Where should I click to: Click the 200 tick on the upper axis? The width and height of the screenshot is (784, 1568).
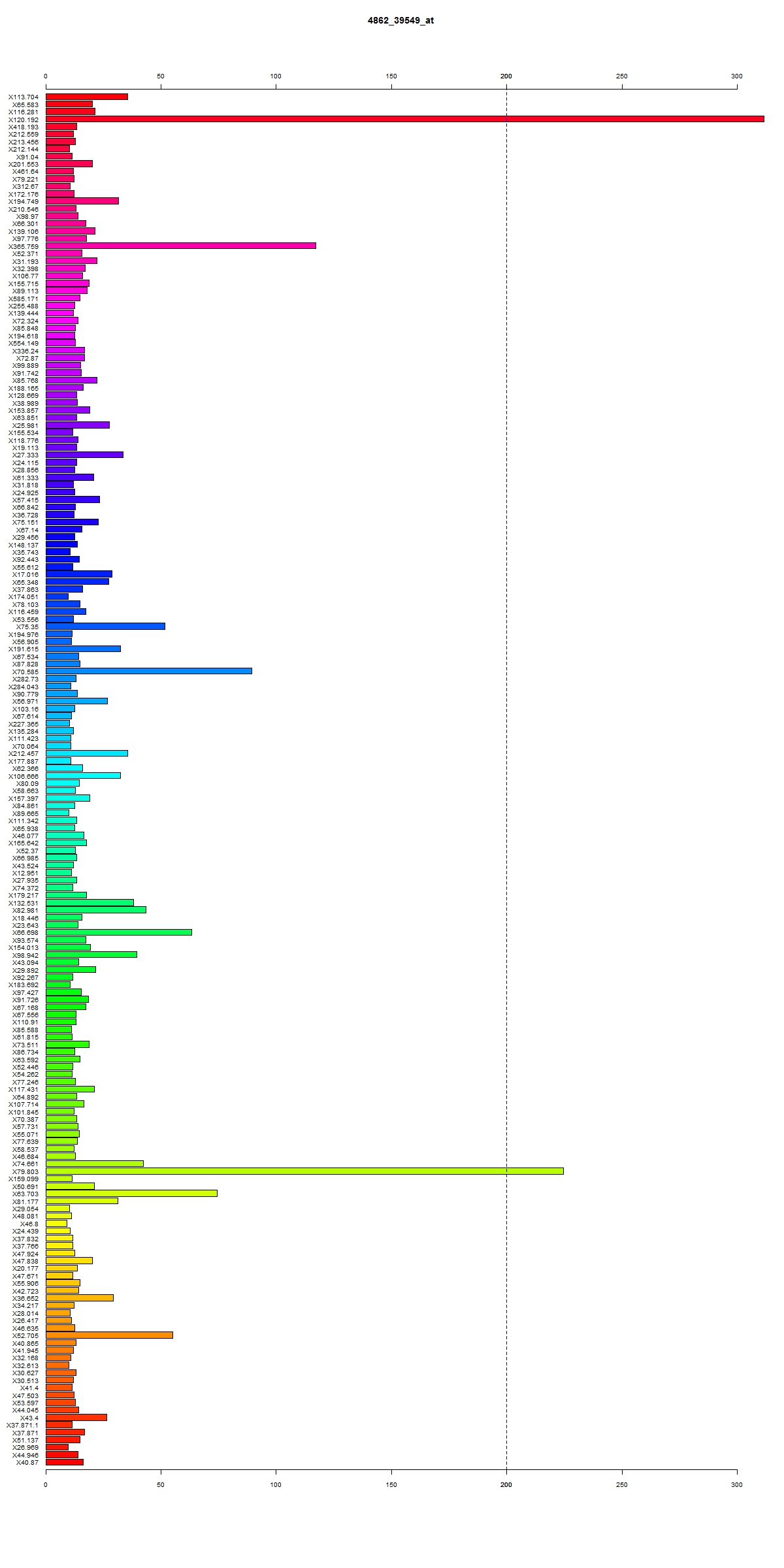coord(506,76)
